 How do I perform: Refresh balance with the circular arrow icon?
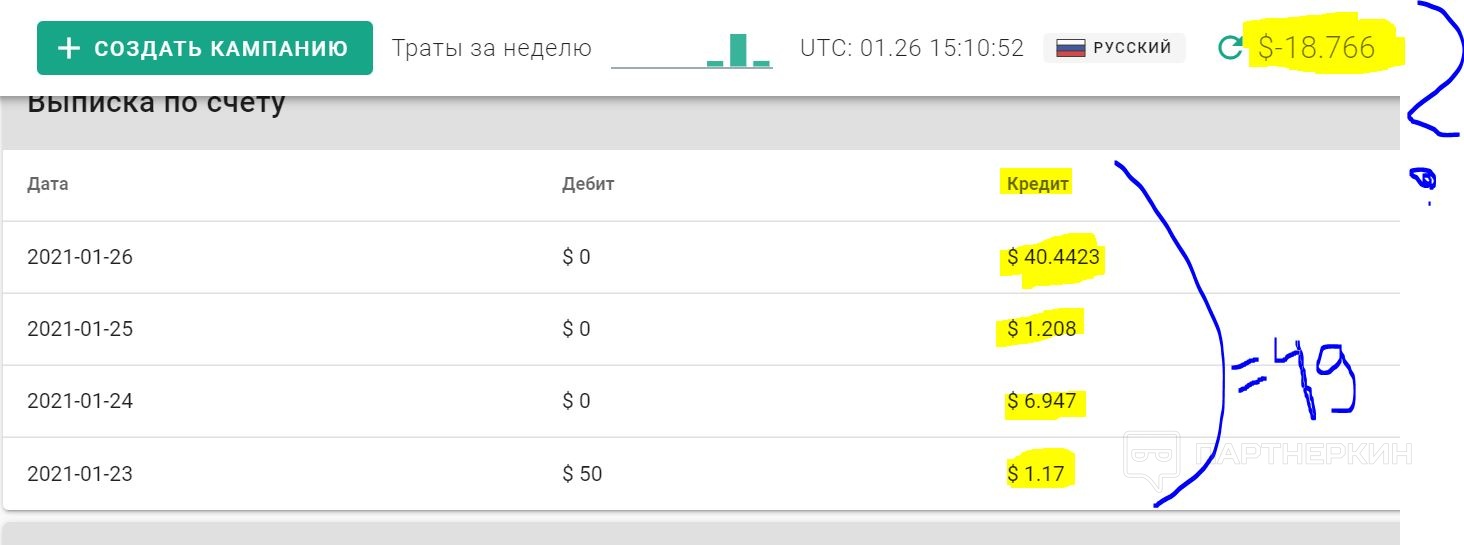tap(1229, 48)
